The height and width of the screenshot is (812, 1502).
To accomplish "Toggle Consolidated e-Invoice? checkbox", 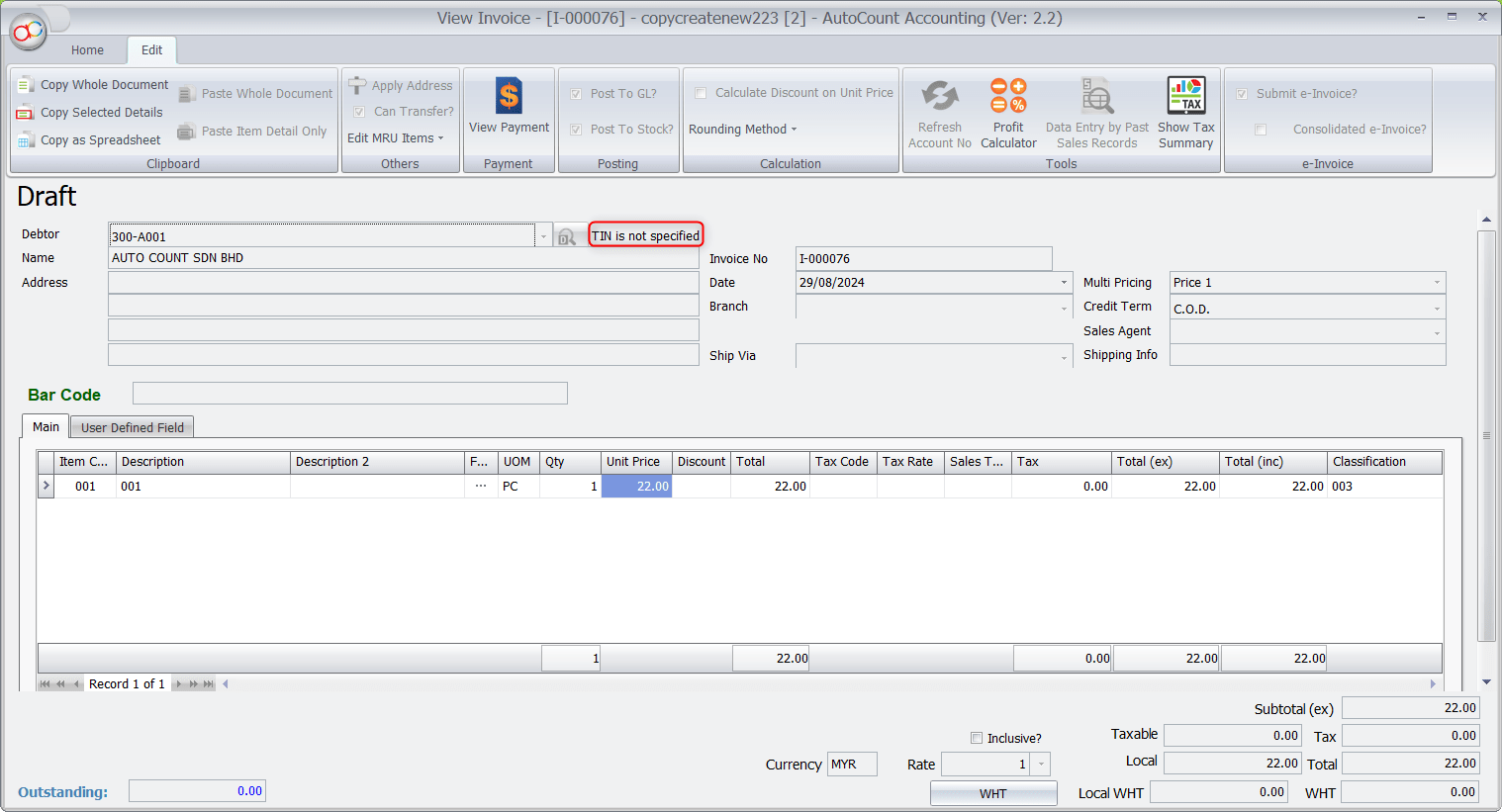I will [1261, 130].
